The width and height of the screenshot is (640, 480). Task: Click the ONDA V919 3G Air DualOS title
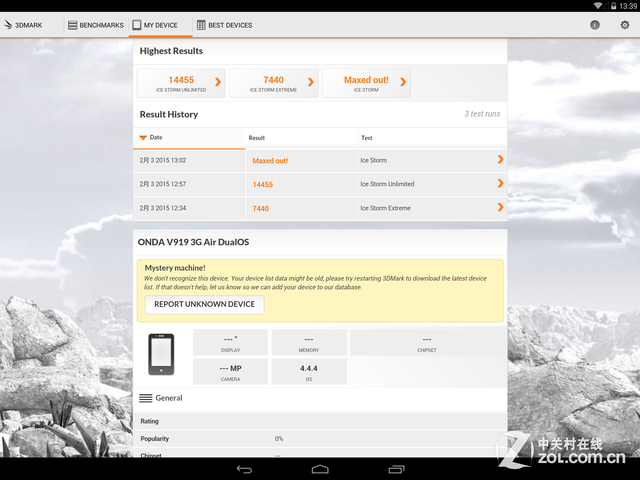[x=193, y=242]
